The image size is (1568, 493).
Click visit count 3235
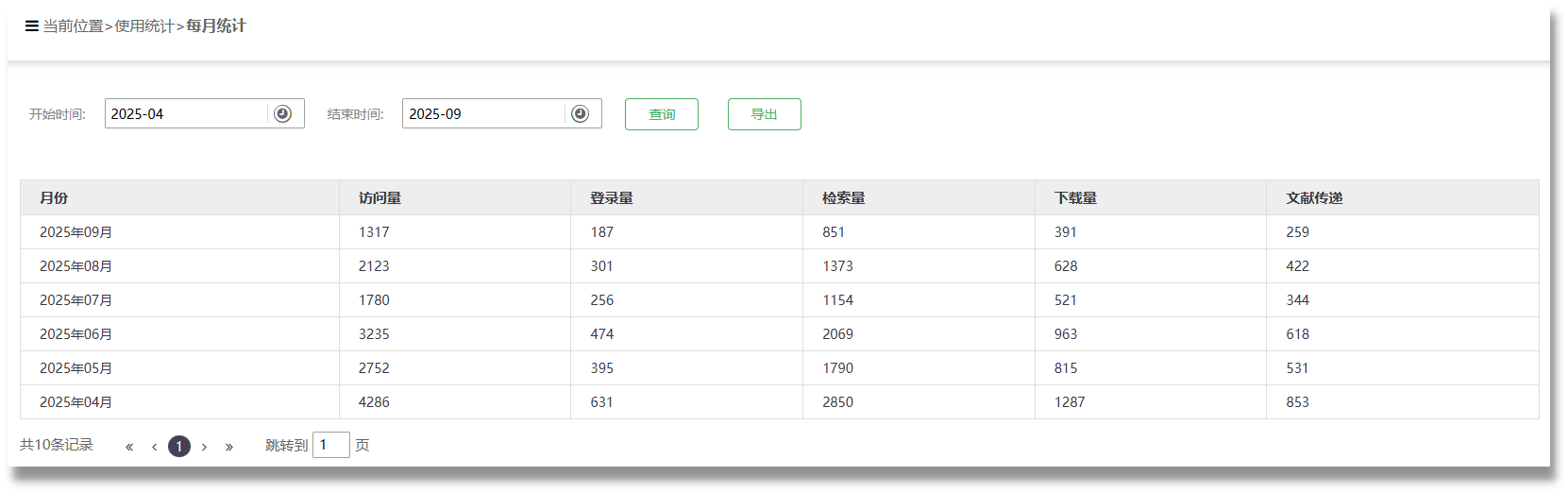(374, 334)
